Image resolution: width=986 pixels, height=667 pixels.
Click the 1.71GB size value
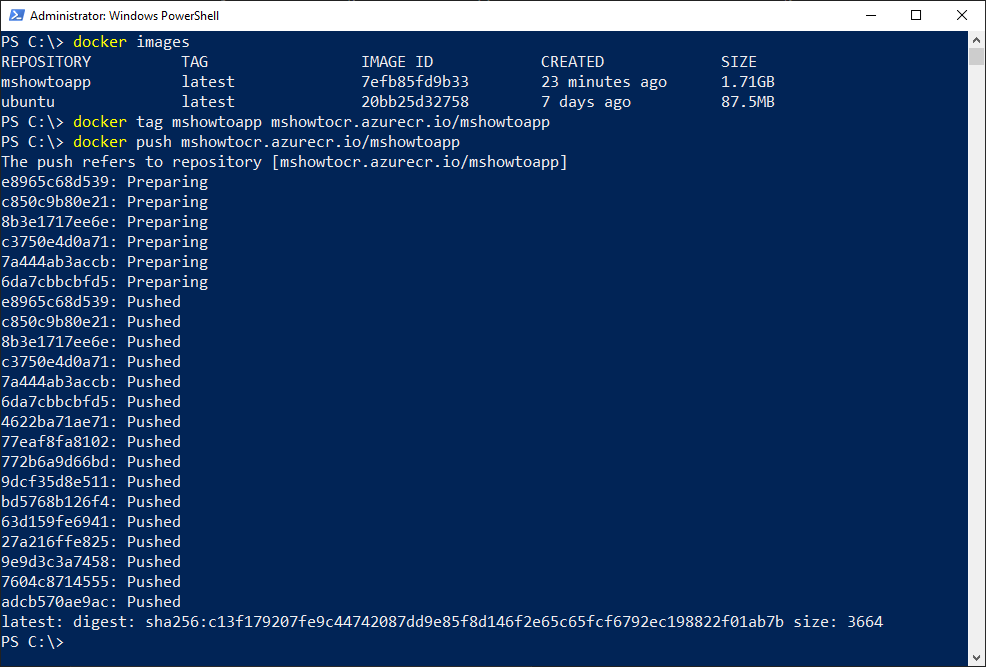coord(748,82)
